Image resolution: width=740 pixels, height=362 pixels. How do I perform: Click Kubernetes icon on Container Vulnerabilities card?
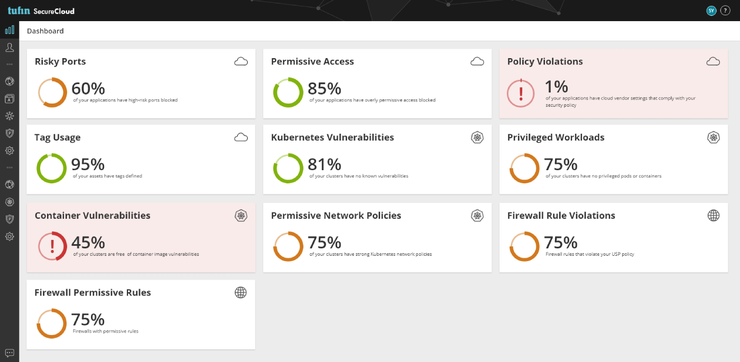[241, 216]
